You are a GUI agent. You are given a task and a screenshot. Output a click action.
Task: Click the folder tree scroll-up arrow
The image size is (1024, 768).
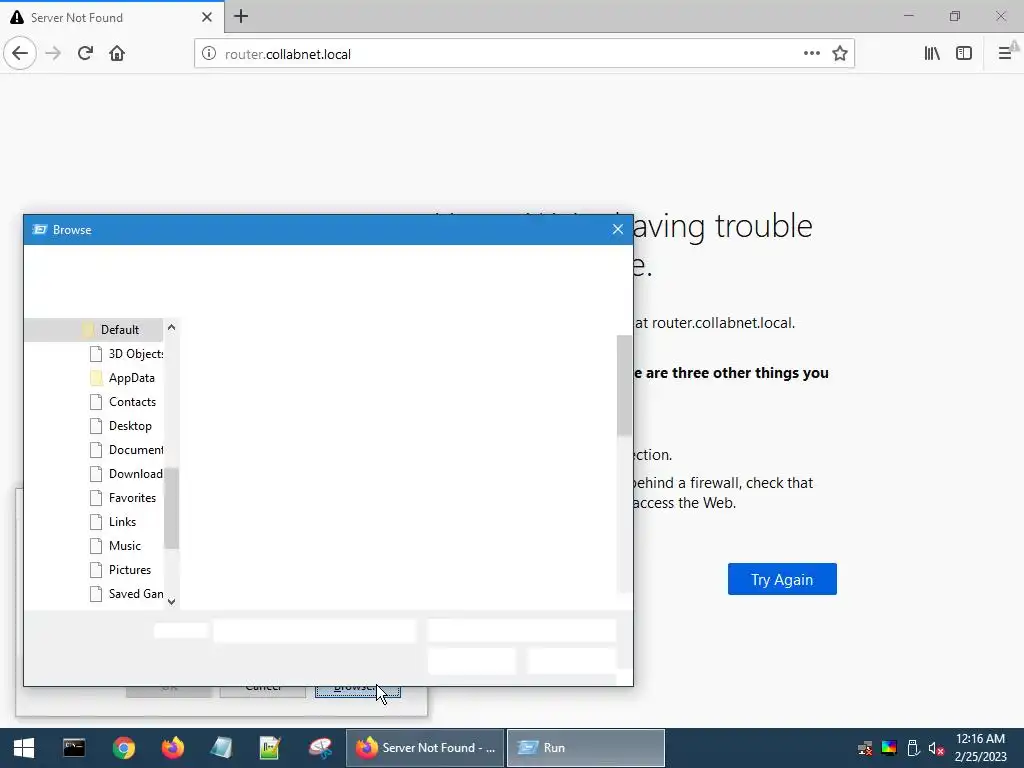click(x=171, y=327)
